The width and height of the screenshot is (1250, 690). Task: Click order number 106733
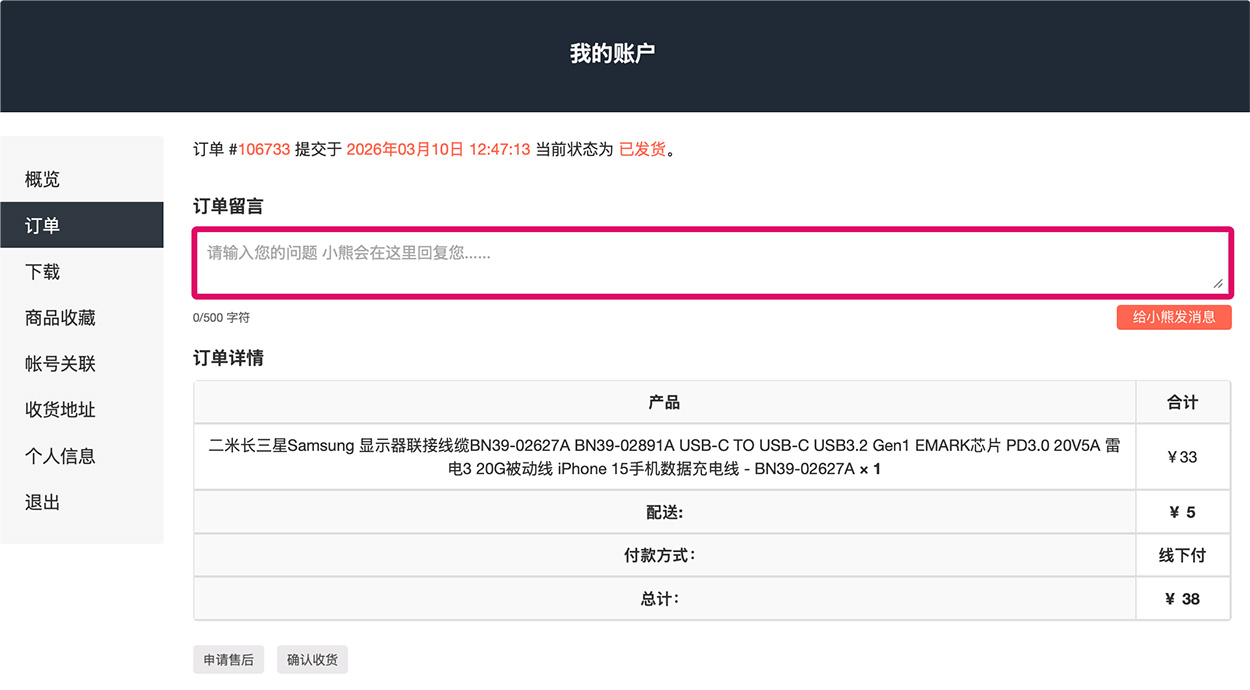pos(263,149)
